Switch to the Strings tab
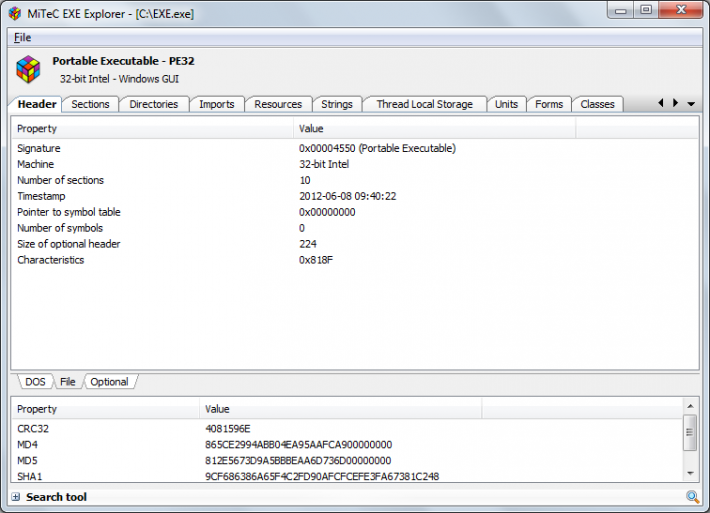710x513 pixels. pos(336,104)
